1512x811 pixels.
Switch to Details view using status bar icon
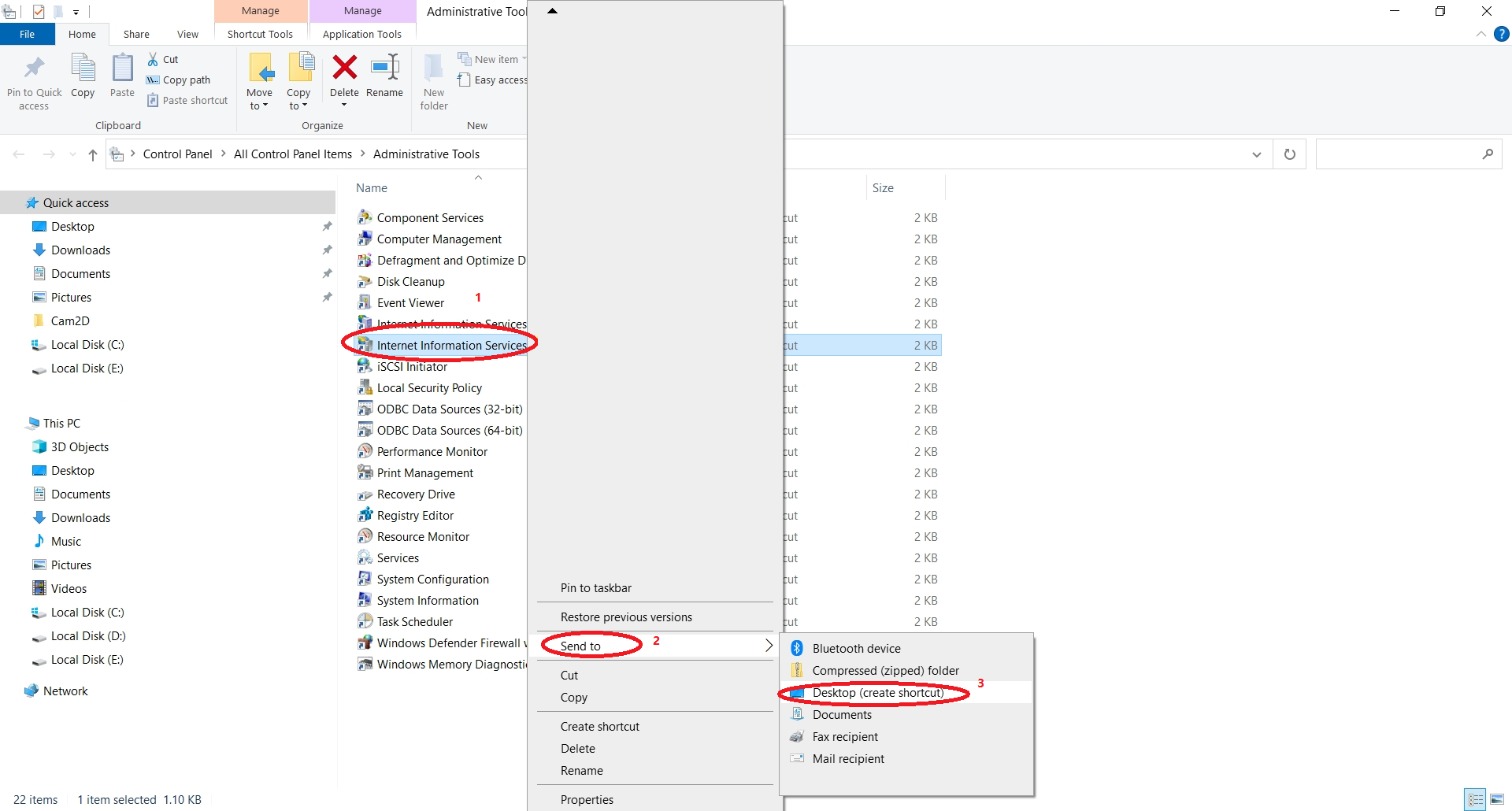point(1475,799)
